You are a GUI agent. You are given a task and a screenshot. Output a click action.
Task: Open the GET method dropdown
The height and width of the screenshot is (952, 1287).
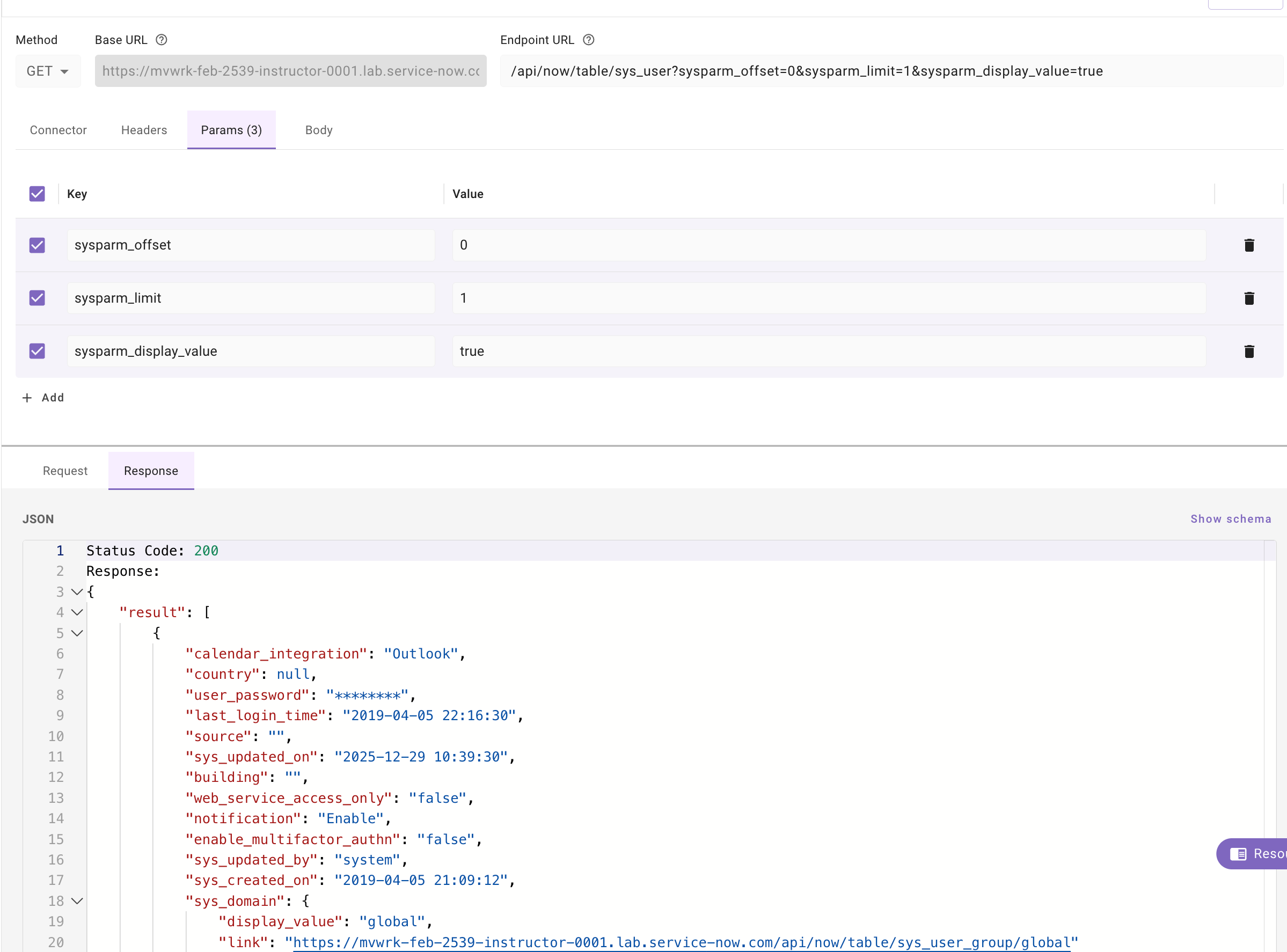click(x=48, y=71)
